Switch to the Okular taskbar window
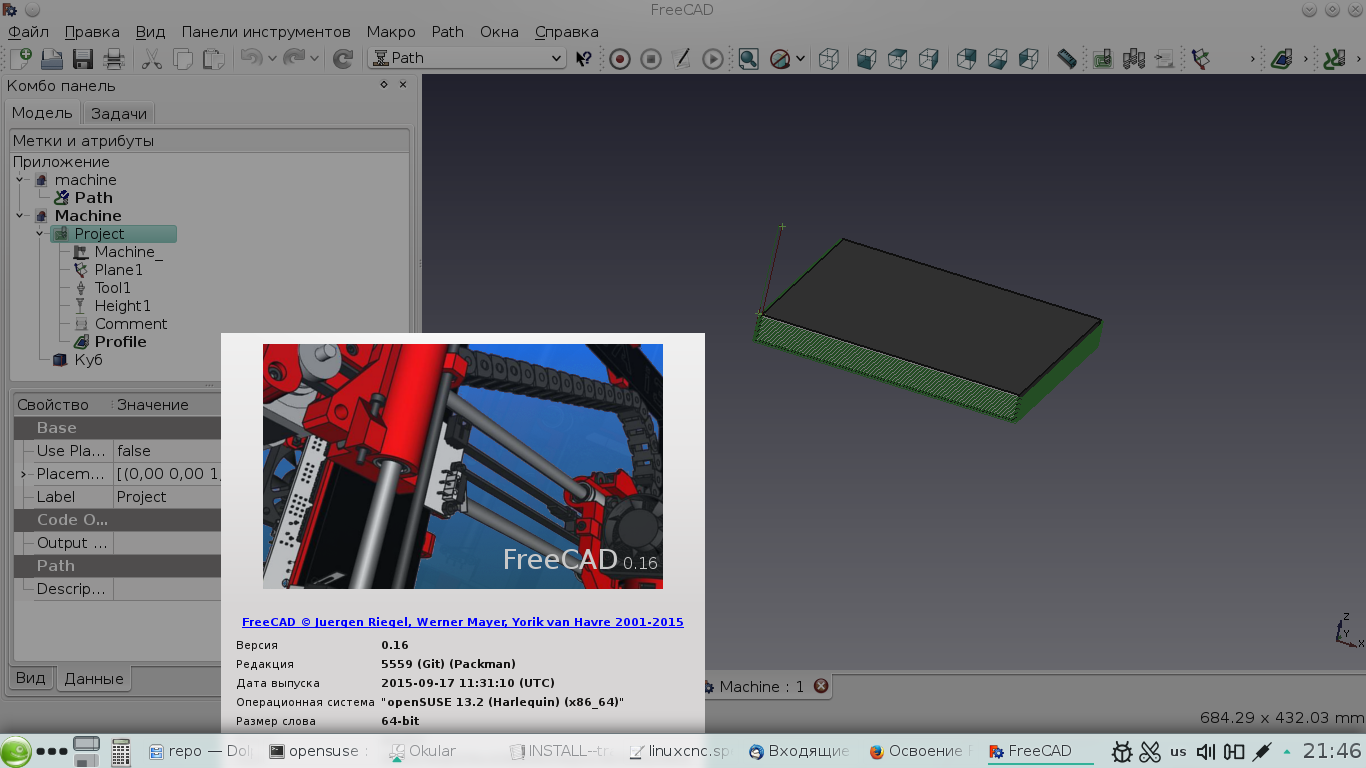 (422, 751)
